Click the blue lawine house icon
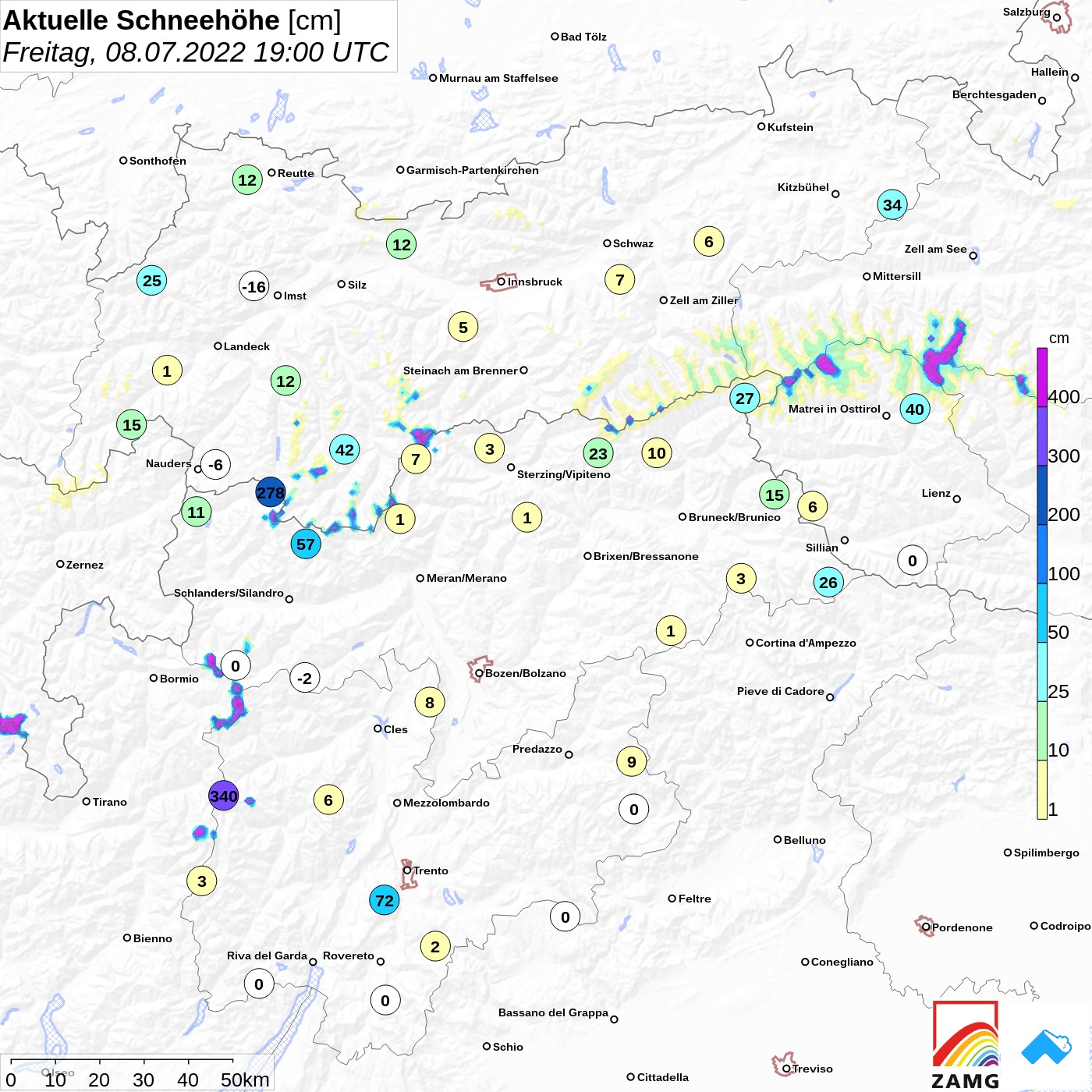Viewport: 1092px width, 1092px height. (1047, 1047)
